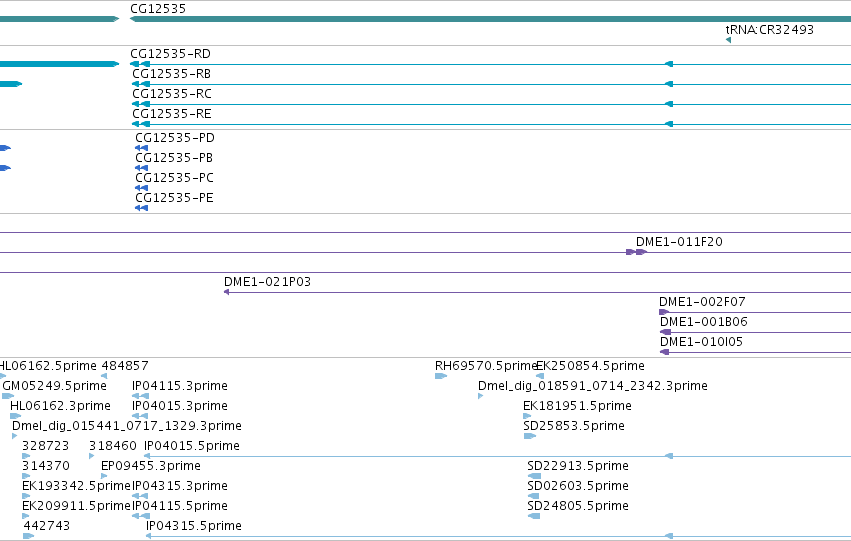Click the DME1-010I05 purple arrow glyph
The height and width of the screenshot is (541, 851).
(x=664, y=352)
